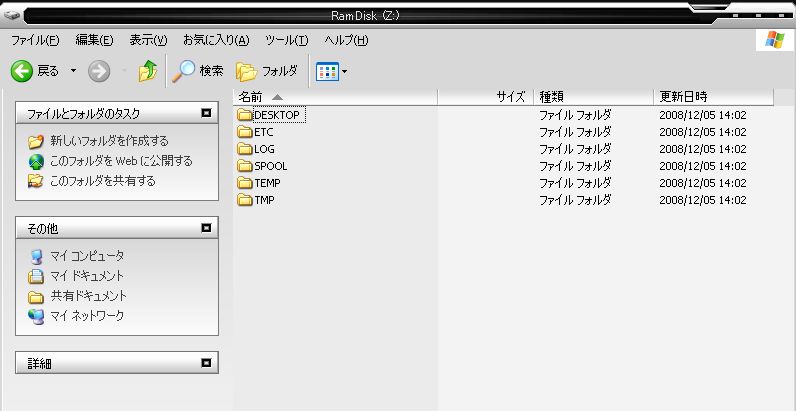This screenshot has width=796, height=411.
Task: Open 共有ドキュメント link
Action: pyautogui.click(x=89, y=296)
